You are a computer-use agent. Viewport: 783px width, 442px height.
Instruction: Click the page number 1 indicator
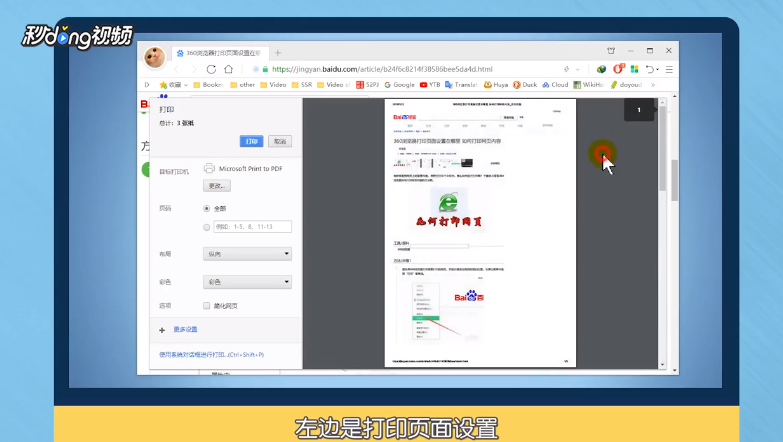(x=639, y=110)
